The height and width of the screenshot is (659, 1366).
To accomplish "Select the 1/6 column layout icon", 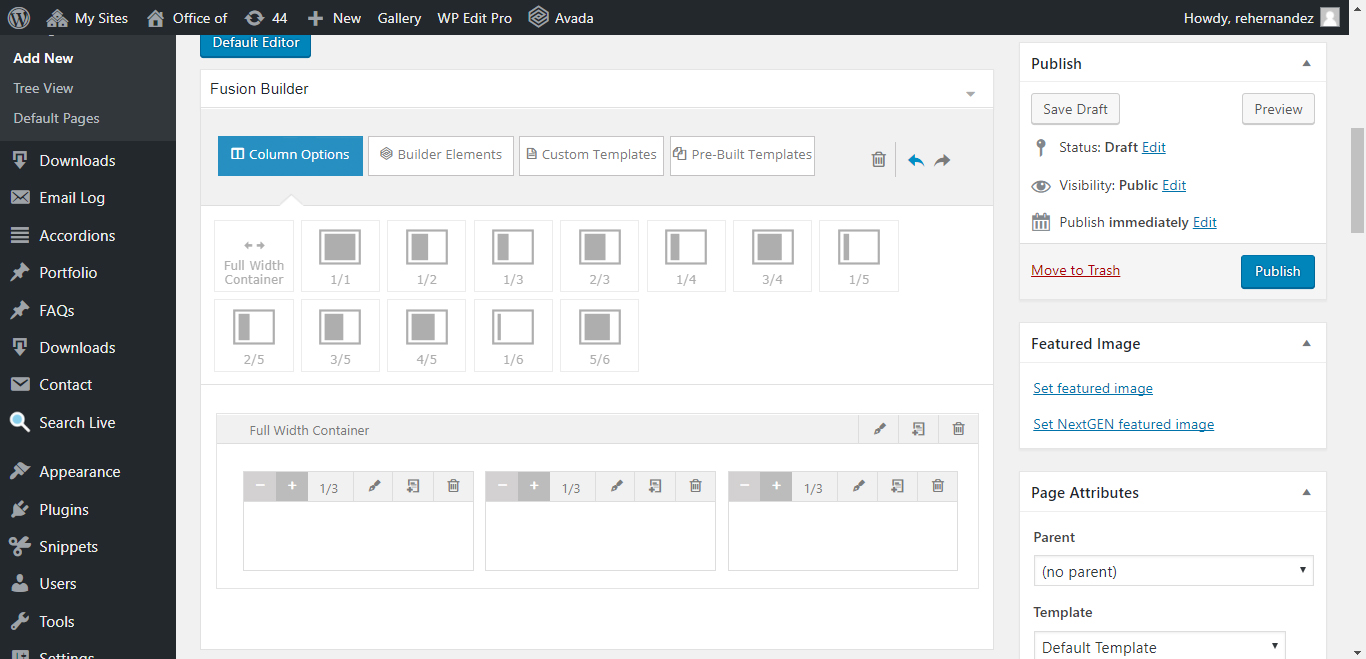I will [x=513, y=335].
